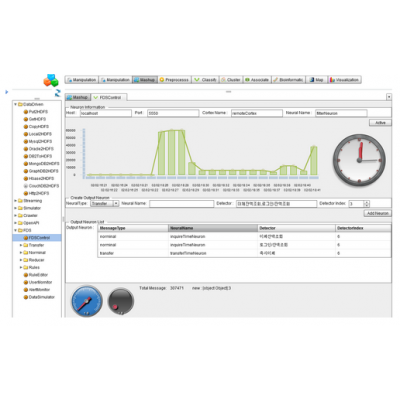This screenshot has height=400, width=400.
Task: Click the blue speedometer gauge
Action: click(x=87, y=301)
